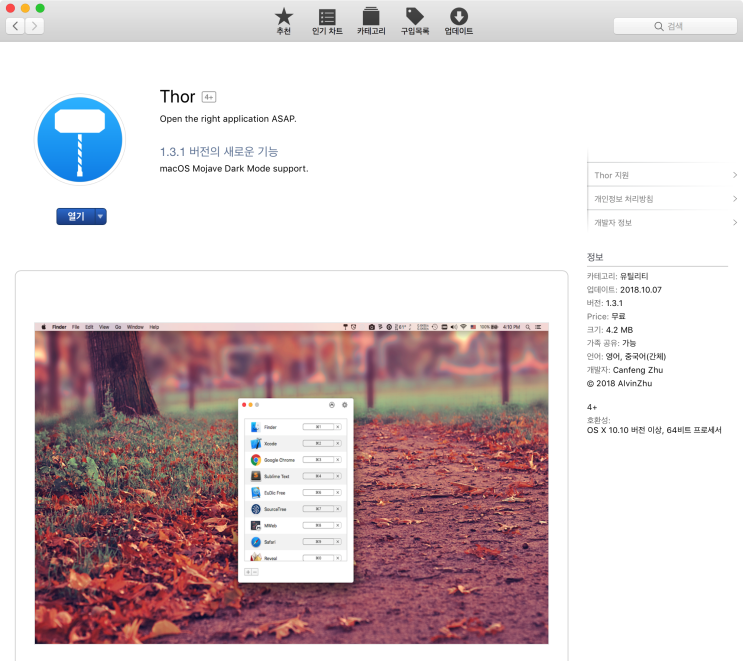This screenshot has width=743, height=661.
Task: Click the Thor hammer app icon
Action: pyautogui.click(x=80, y=141)
